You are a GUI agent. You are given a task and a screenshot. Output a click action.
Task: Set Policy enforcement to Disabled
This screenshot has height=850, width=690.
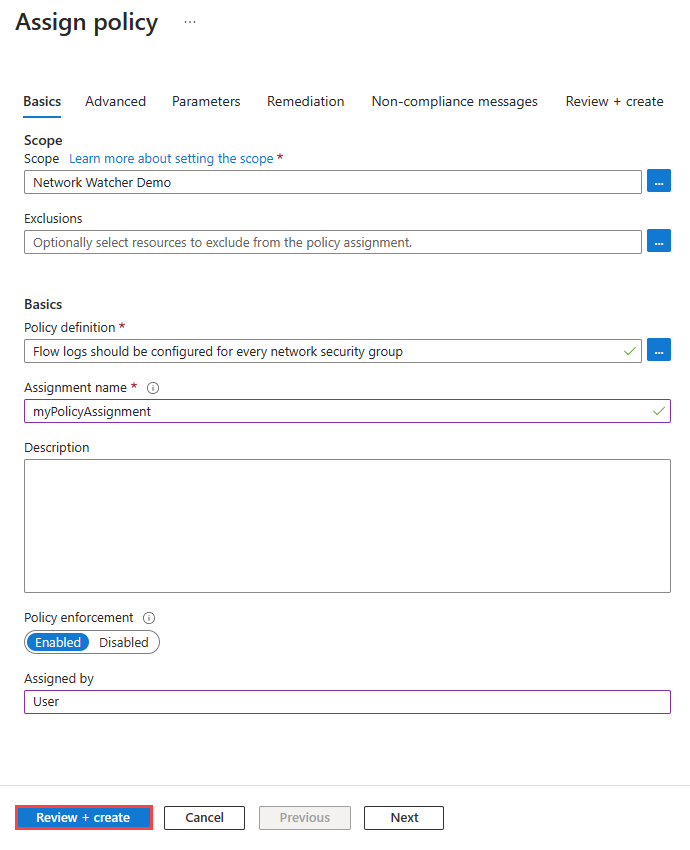[124, 642]
